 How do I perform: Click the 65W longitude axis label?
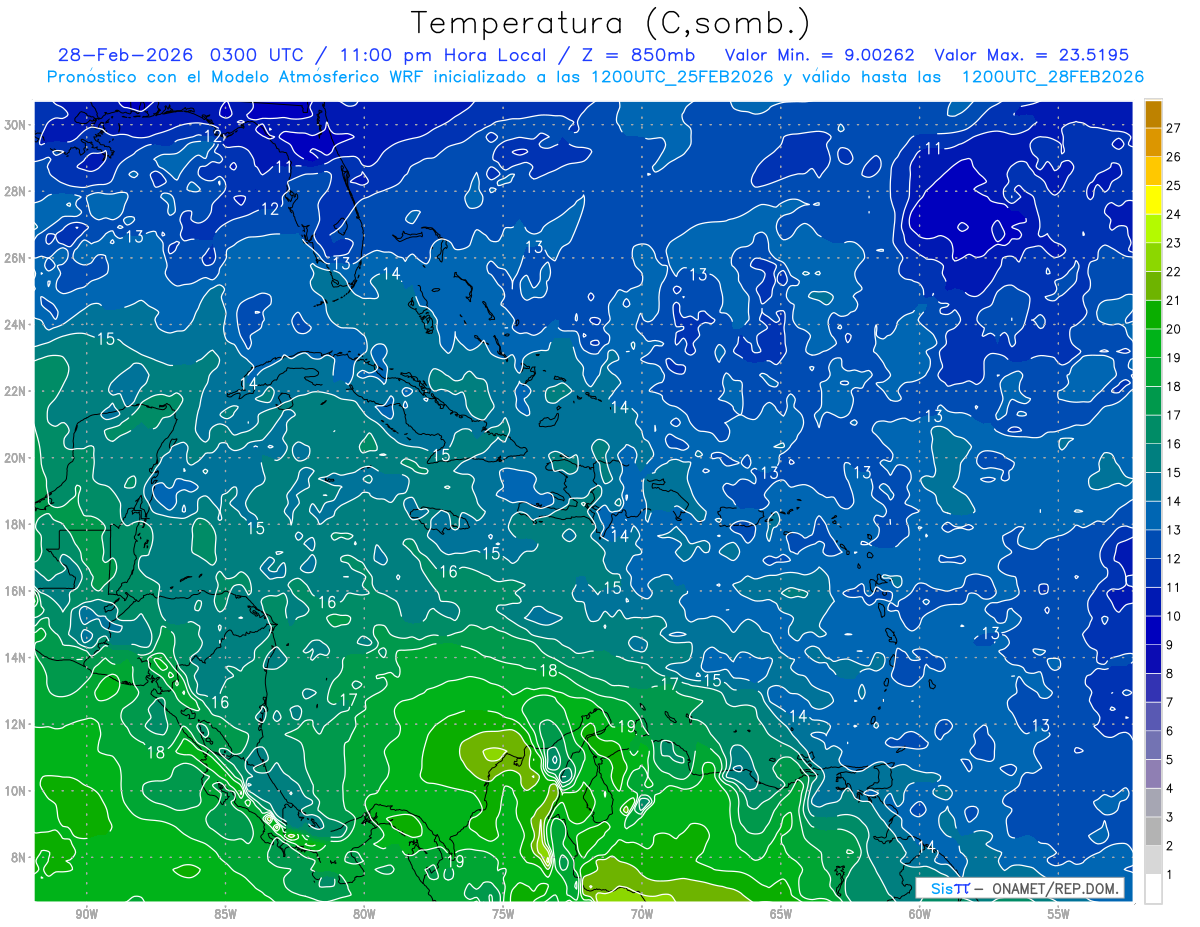[781, 913]
